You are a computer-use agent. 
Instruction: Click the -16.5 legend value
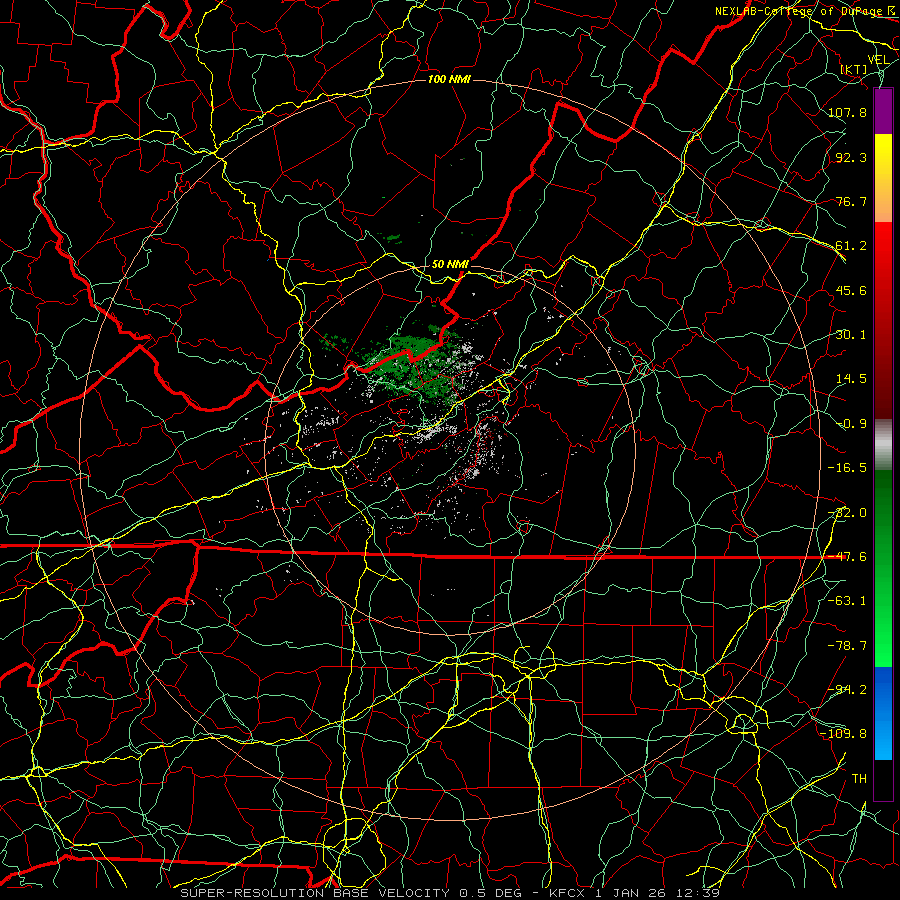pyautogui.click(x=847, y=468)
